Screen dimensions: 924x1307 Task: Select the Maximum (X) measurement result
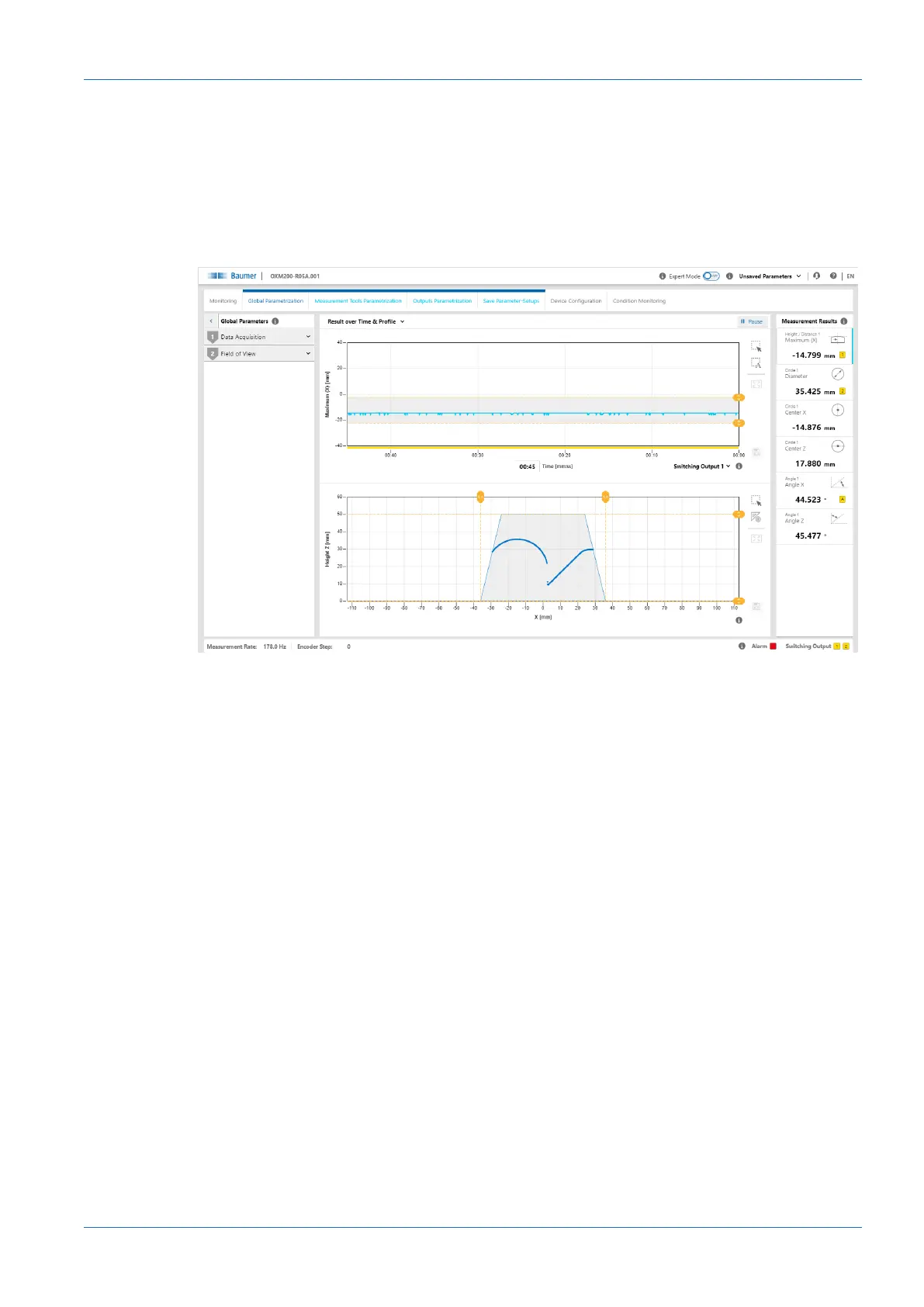pyautogui.click(x=815, y=346)
